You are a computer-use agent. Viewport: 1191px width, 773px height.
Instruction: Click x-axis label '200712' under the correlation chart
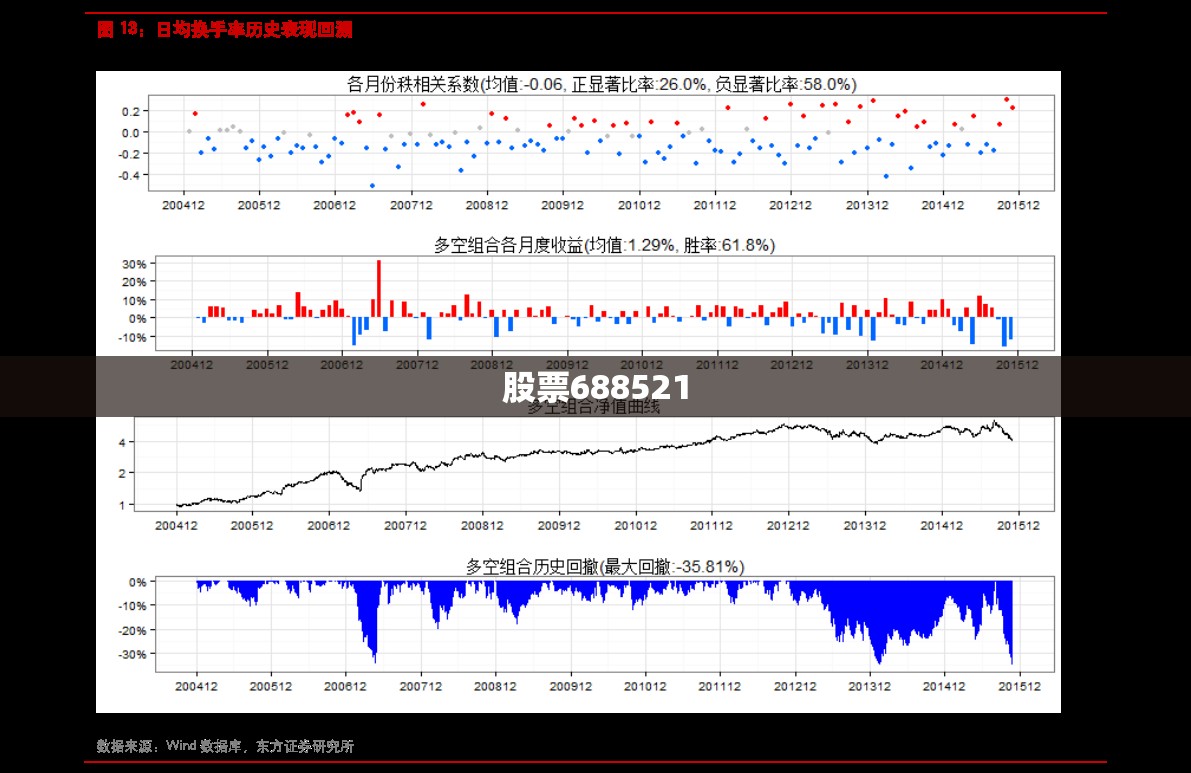(411, 205)
